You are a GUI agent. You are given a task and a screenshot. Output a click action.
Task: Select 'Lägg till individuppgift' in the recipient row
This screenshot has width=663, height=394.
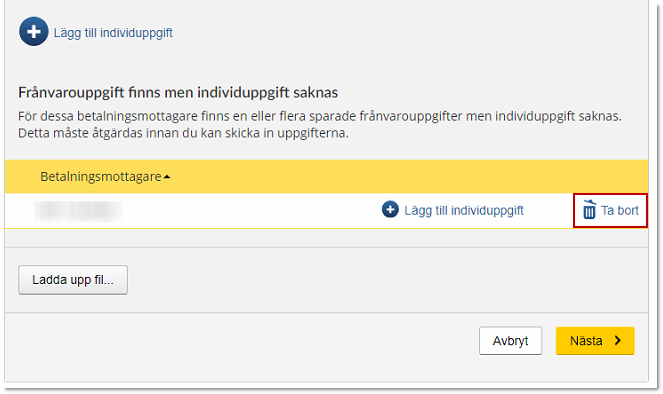464,211
